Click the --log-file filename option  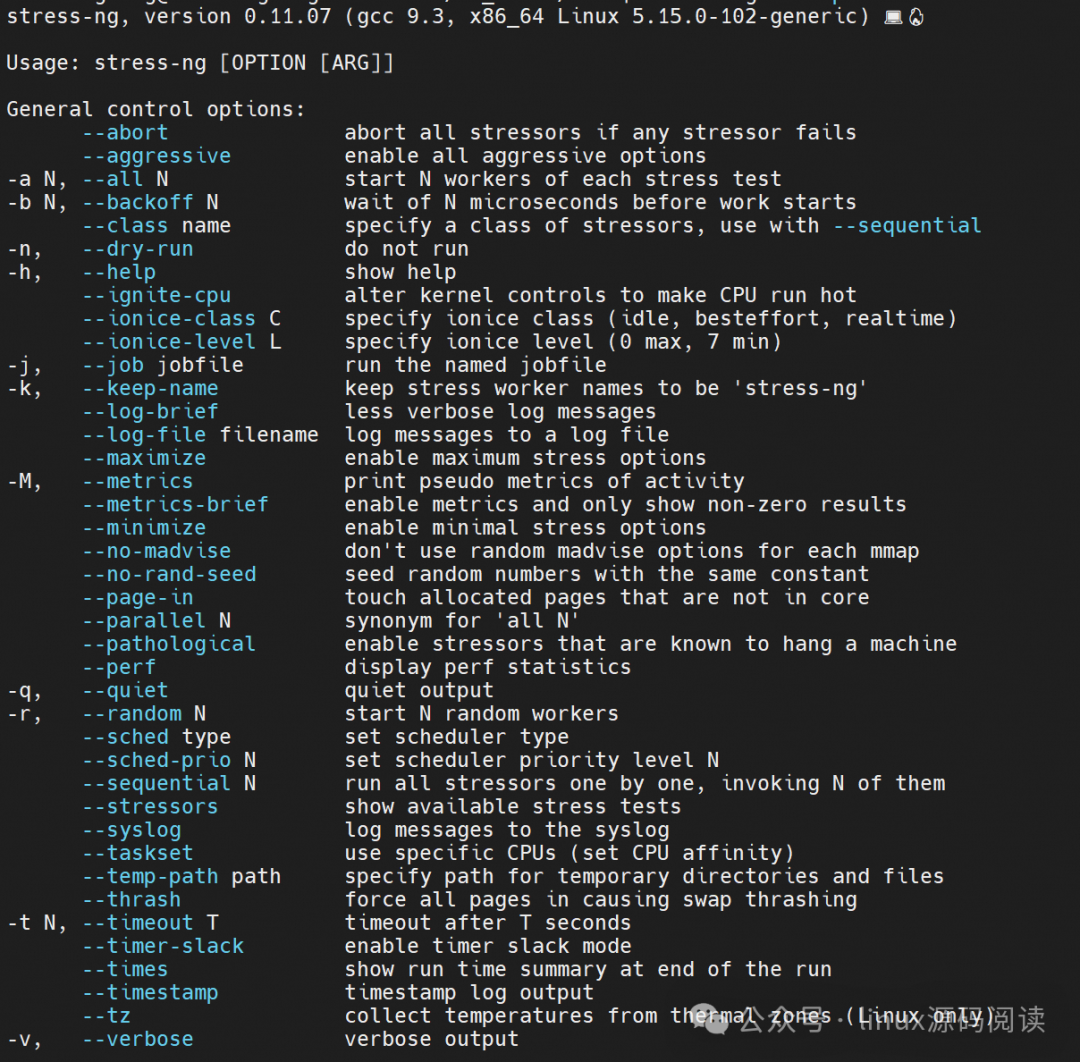(200, 435)
